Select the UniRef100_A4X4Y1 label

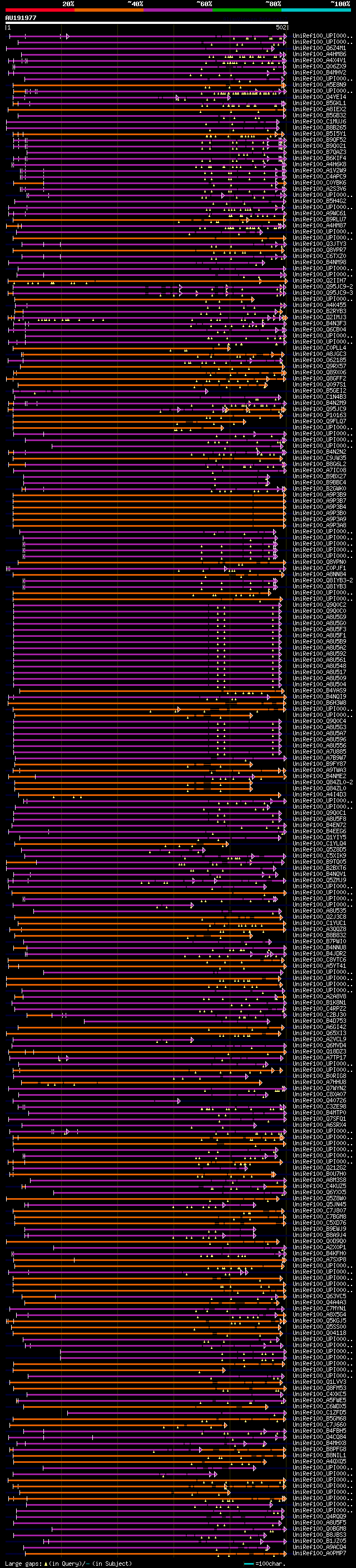[319, 60]
